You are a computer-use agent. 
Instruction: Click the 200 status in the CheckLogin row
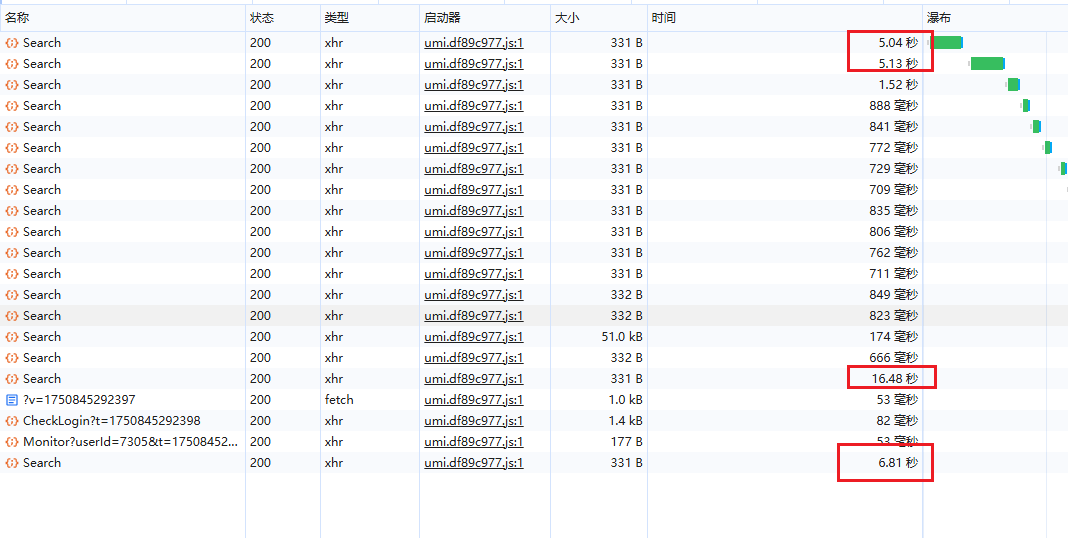[x=260, y=421]
